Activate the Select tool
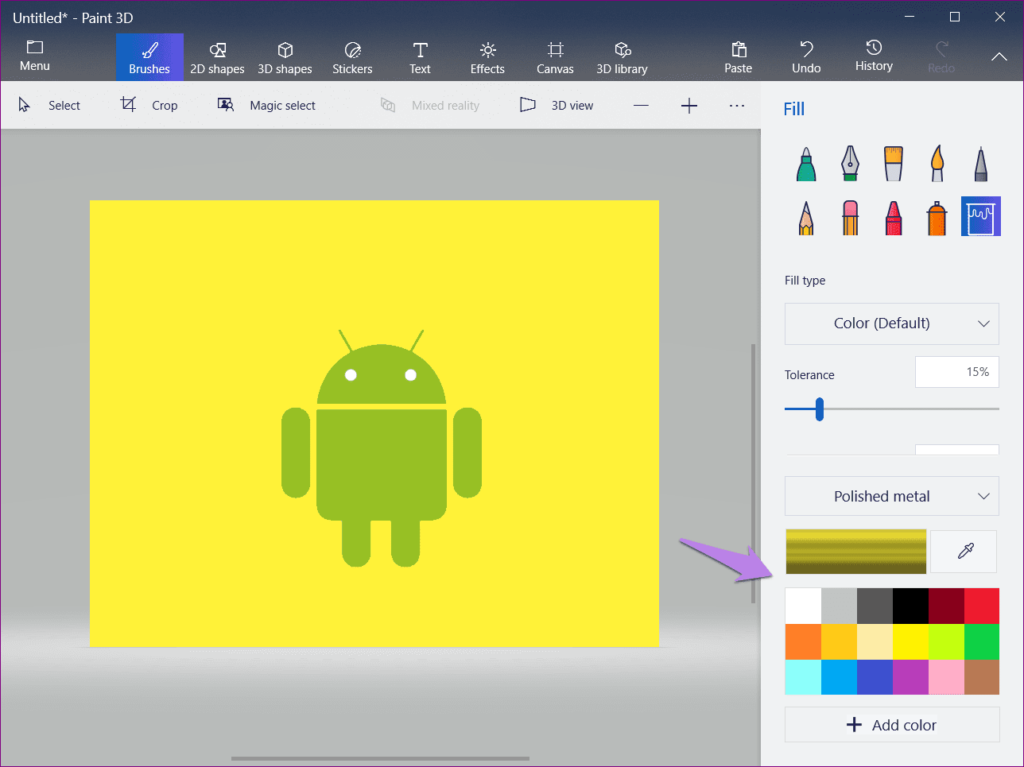 click(x=49, y=105)
